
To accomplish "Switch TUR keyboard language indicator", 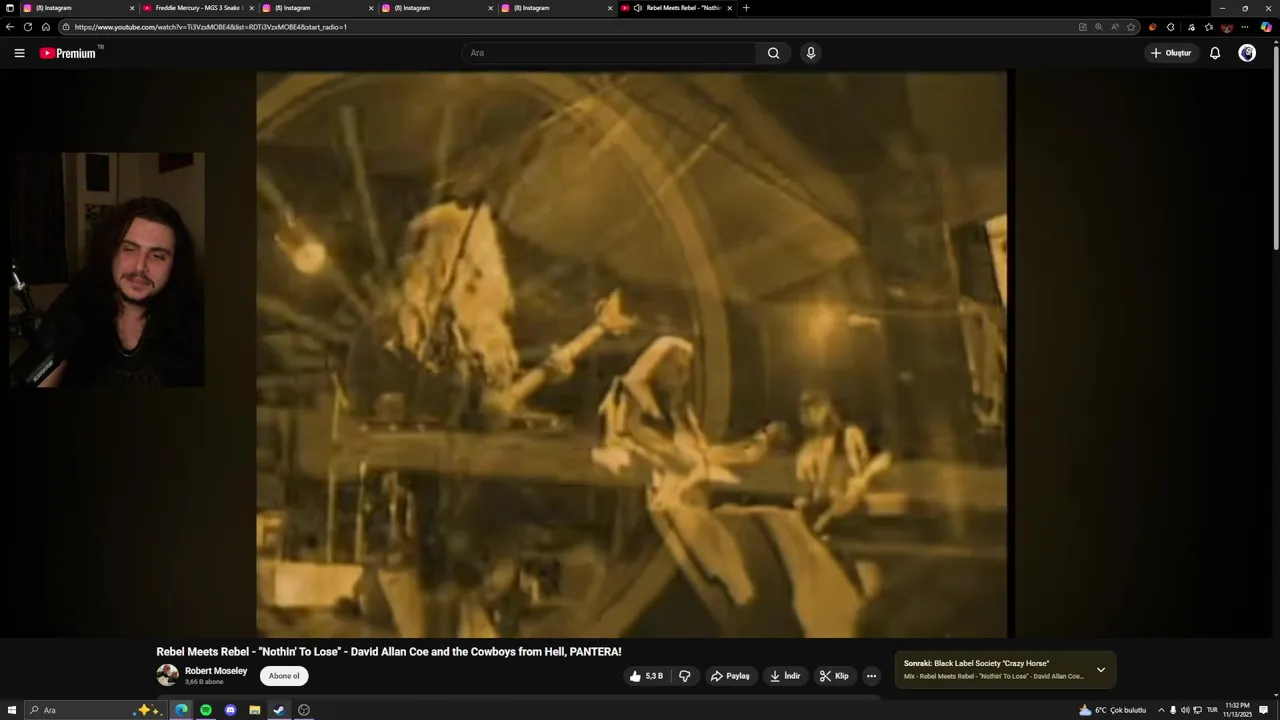I will [x=1212, y=710].
